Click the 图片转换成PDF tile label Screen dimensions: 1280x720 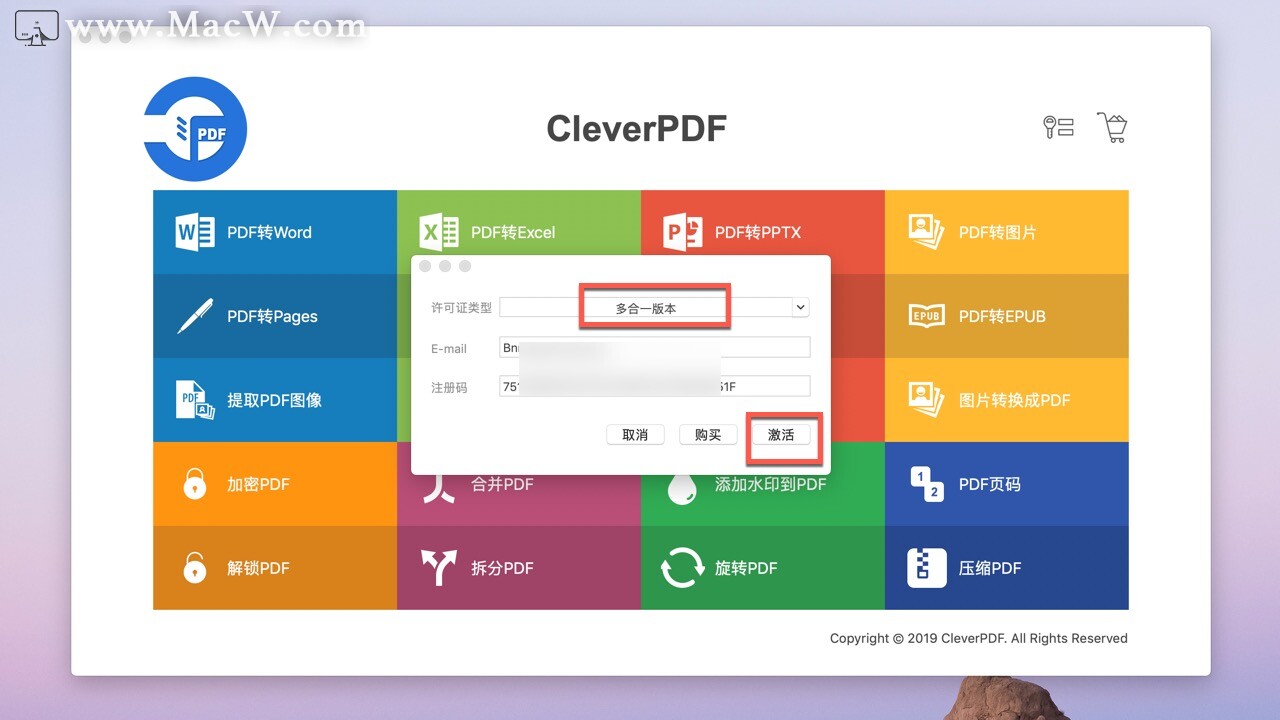[1014, 400]
